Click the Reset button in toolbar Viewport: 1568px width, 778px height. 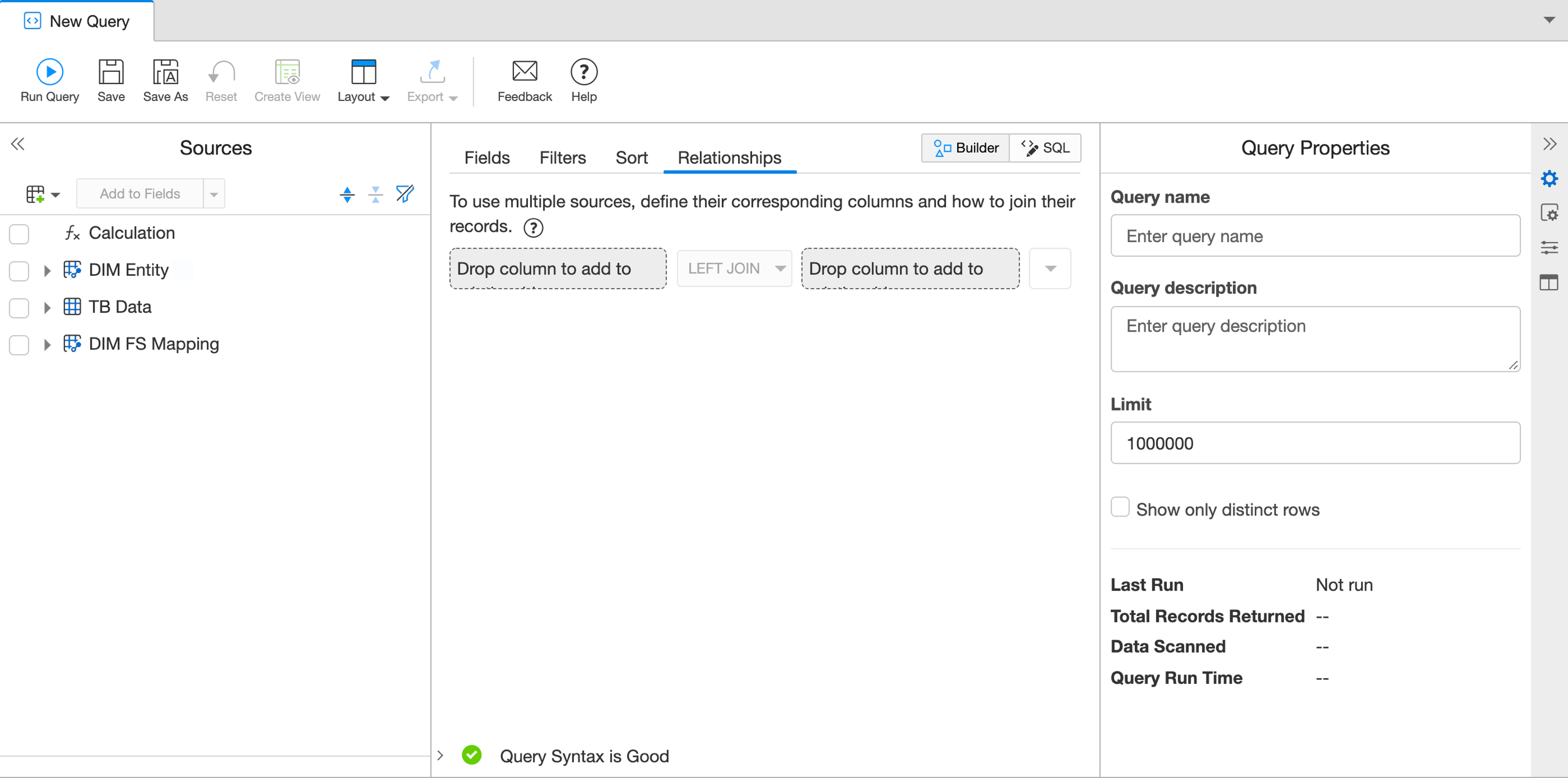point(221,80)
